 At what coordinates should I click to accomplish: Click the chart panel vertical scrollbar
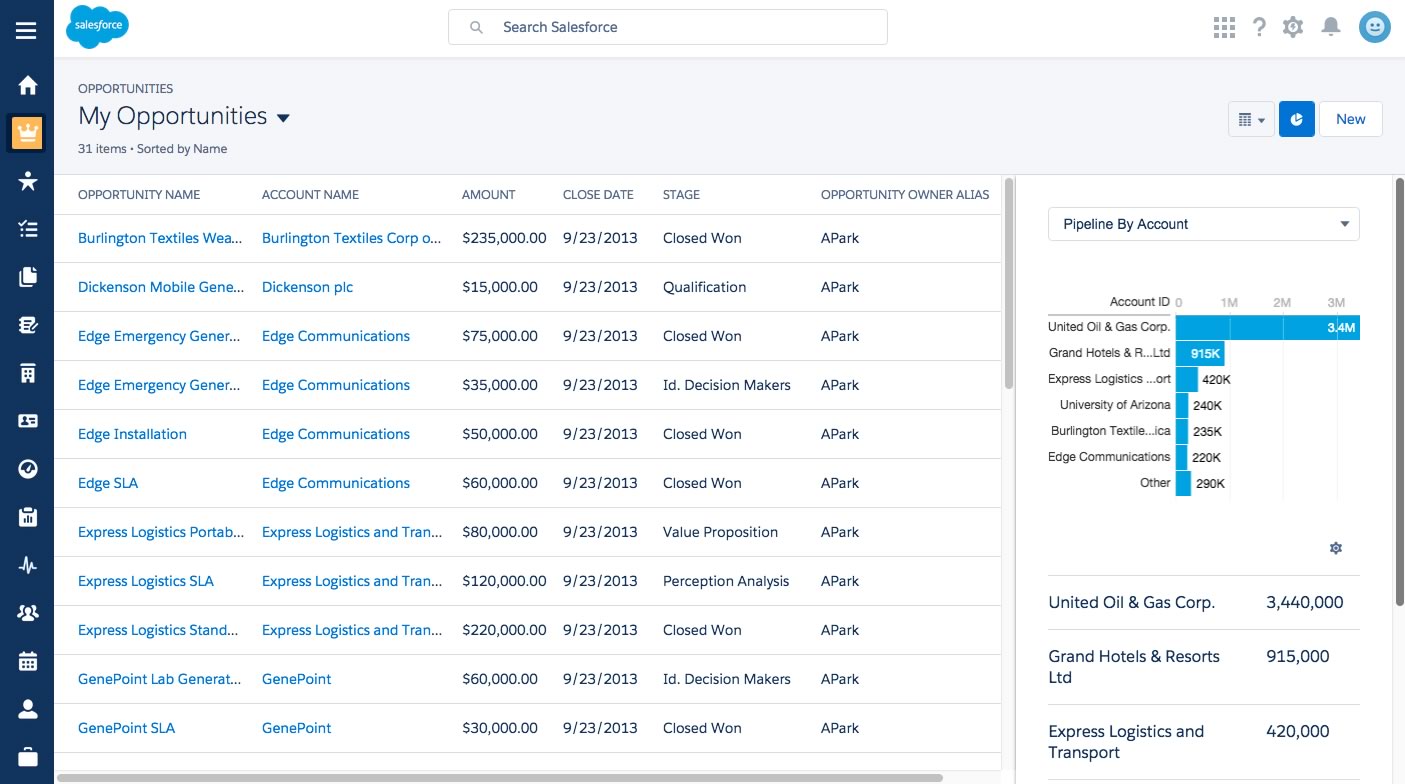[1399, 392]
